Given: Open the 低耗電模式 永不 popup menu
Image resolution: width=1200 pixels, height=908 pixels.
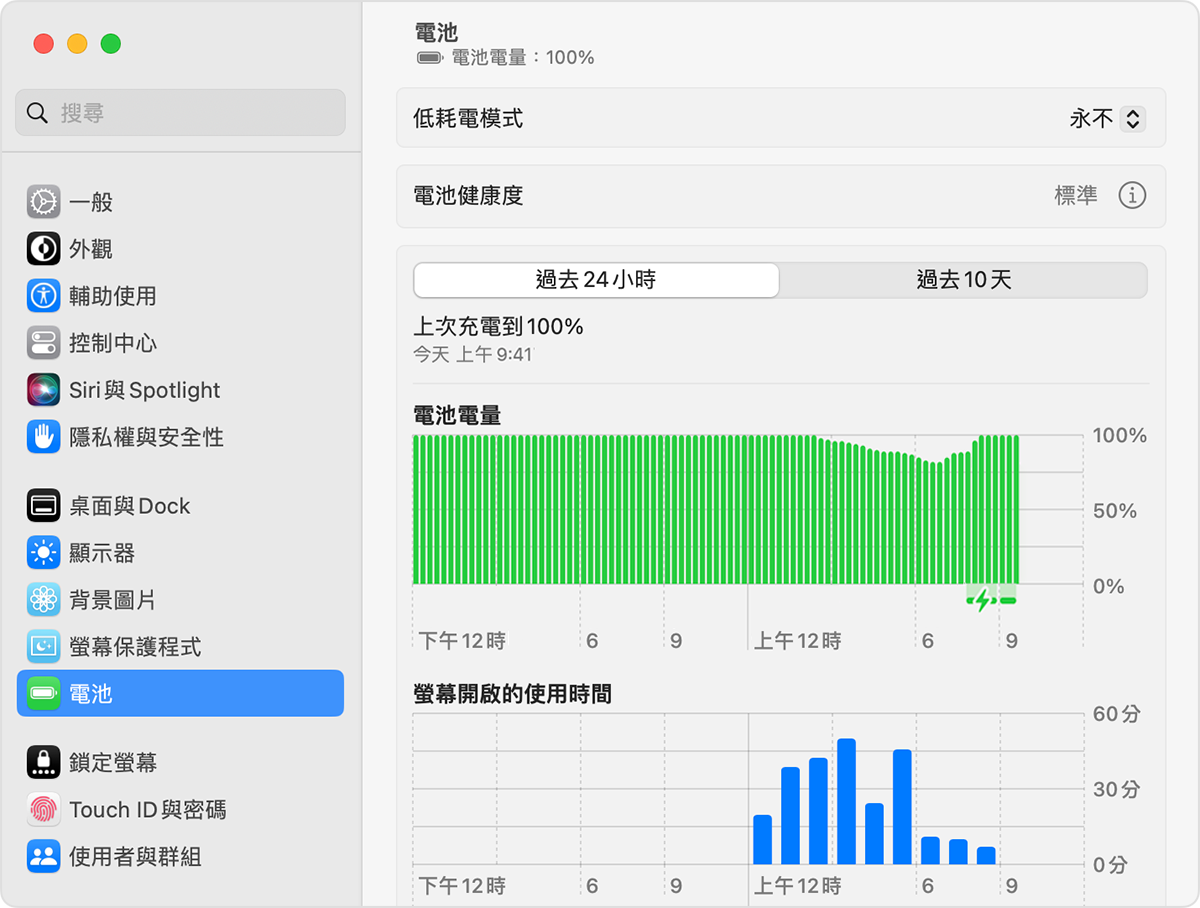Looking at the screenshot, I should click(x=1107, y=119).
